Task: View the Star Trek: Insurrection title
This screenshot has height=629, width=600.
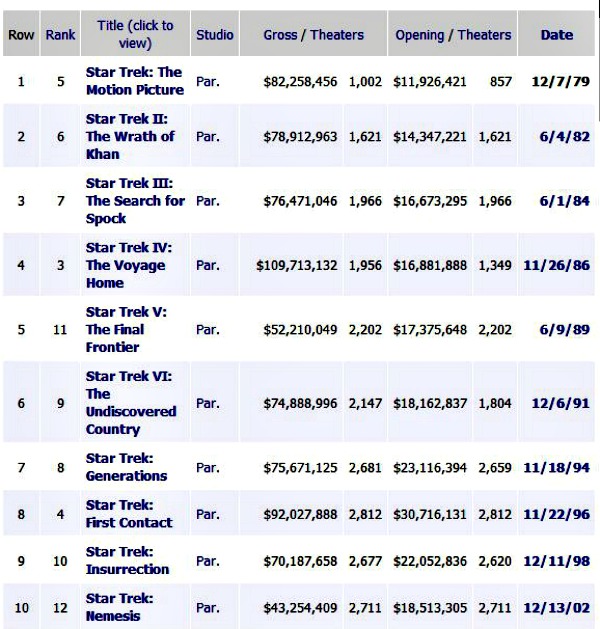Action: click(x=127, y=560)
